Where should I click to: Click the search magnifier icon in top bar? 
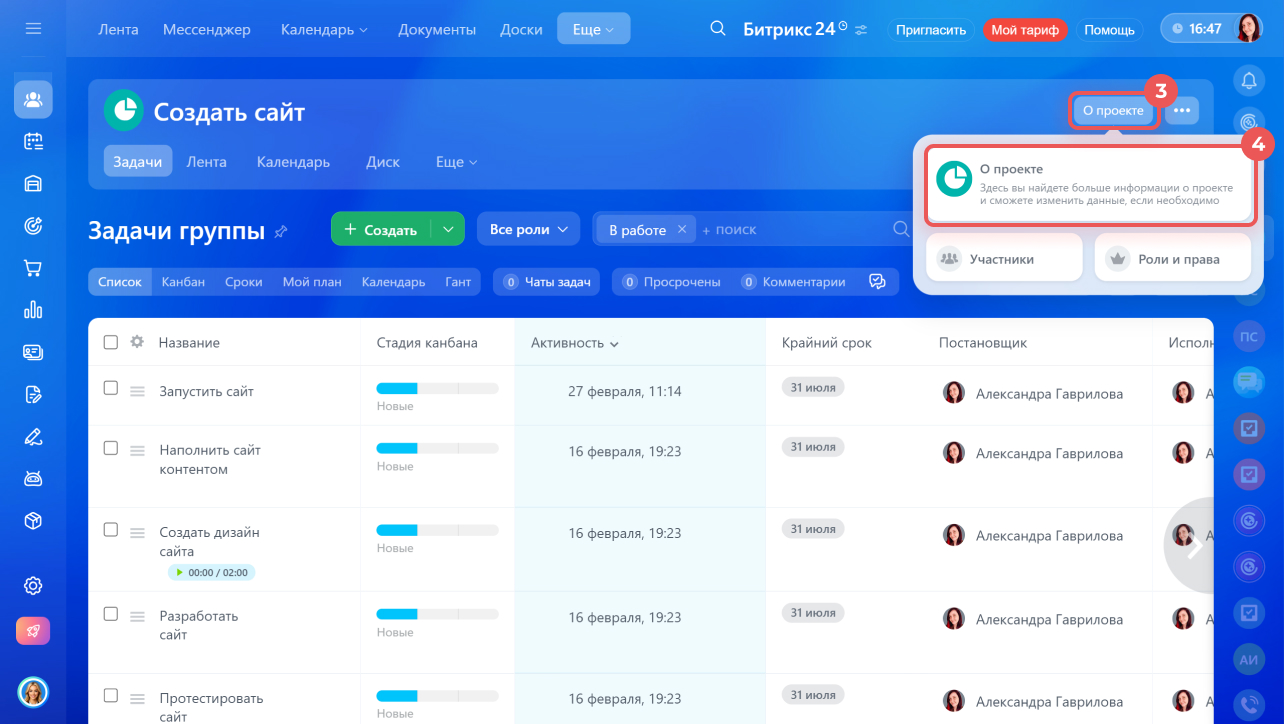(x=717, y=29)
